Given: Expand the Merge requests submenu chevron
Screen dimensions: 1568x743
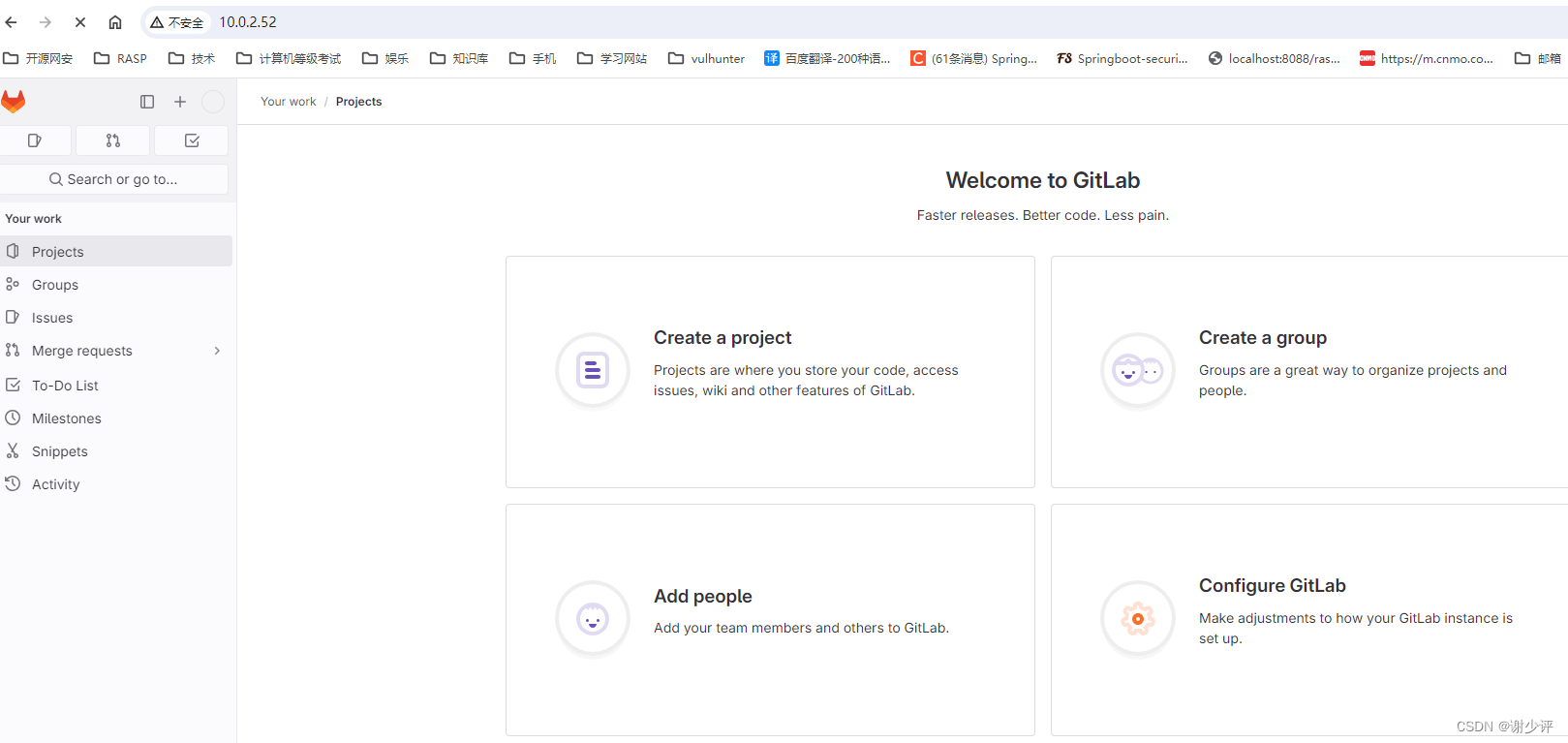Looking at the screenshot, I should point(217,351).
